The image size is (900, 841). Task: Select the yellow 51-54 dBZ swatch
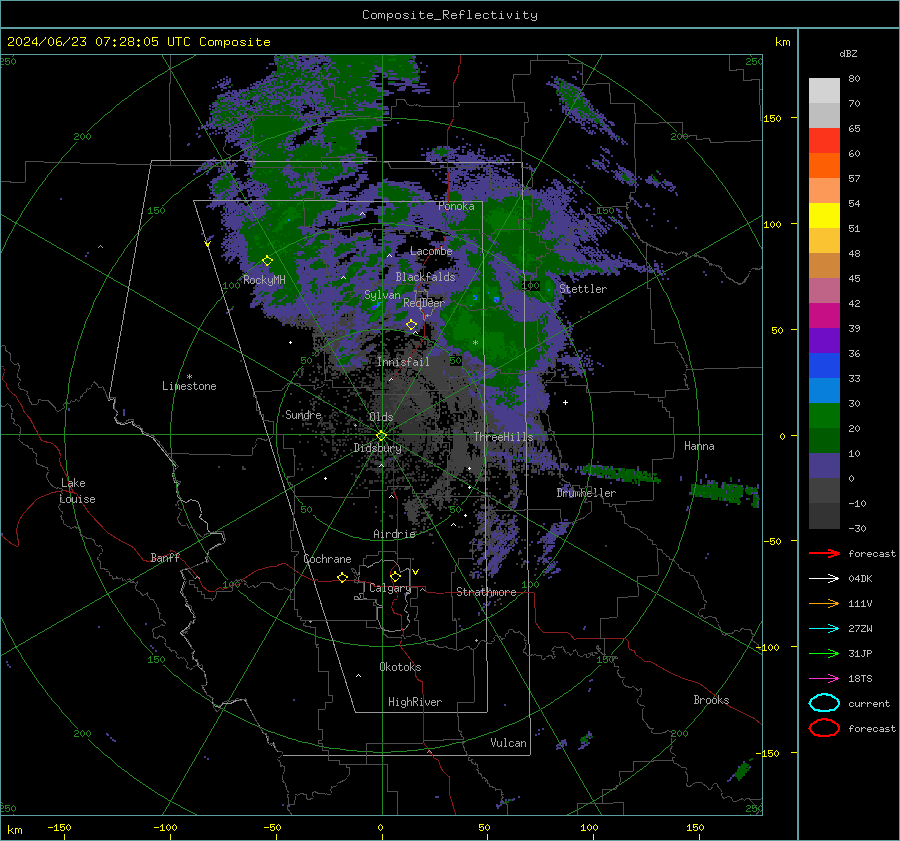click(824, 216)
